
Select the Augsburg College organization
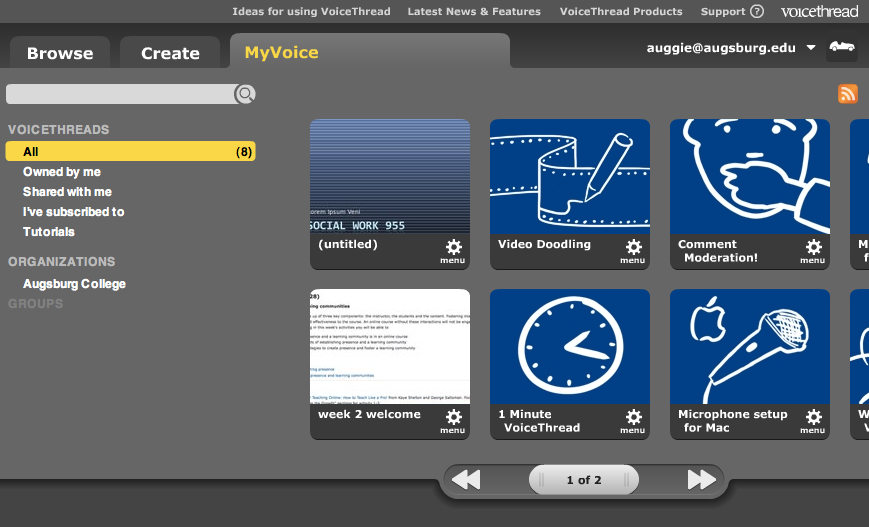(x=74, y=284)
